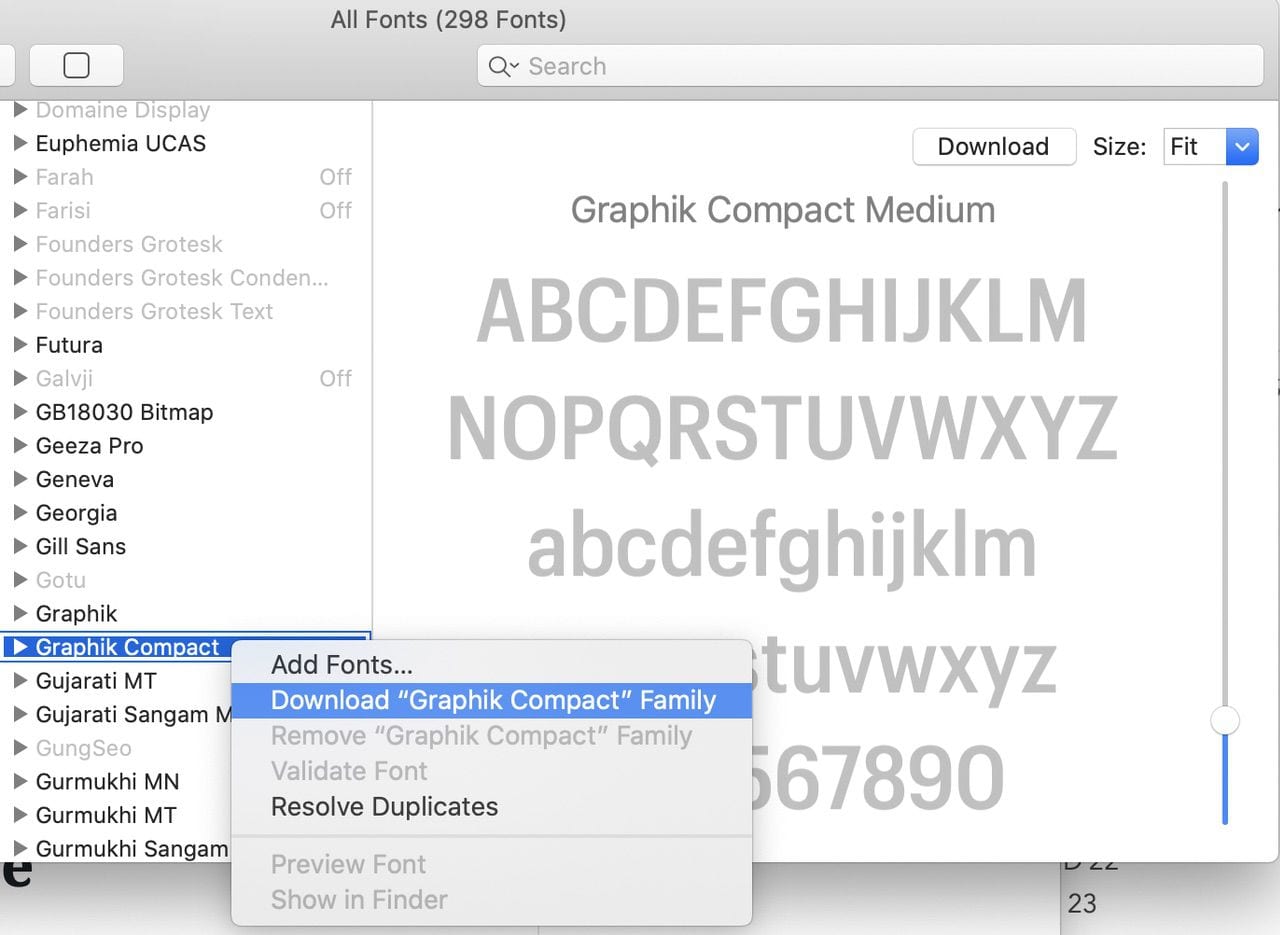This screenshot has height=935, width=1280.
Task: Choose Resolve Duplicates menu entry
Action: (x=384, y=807)
